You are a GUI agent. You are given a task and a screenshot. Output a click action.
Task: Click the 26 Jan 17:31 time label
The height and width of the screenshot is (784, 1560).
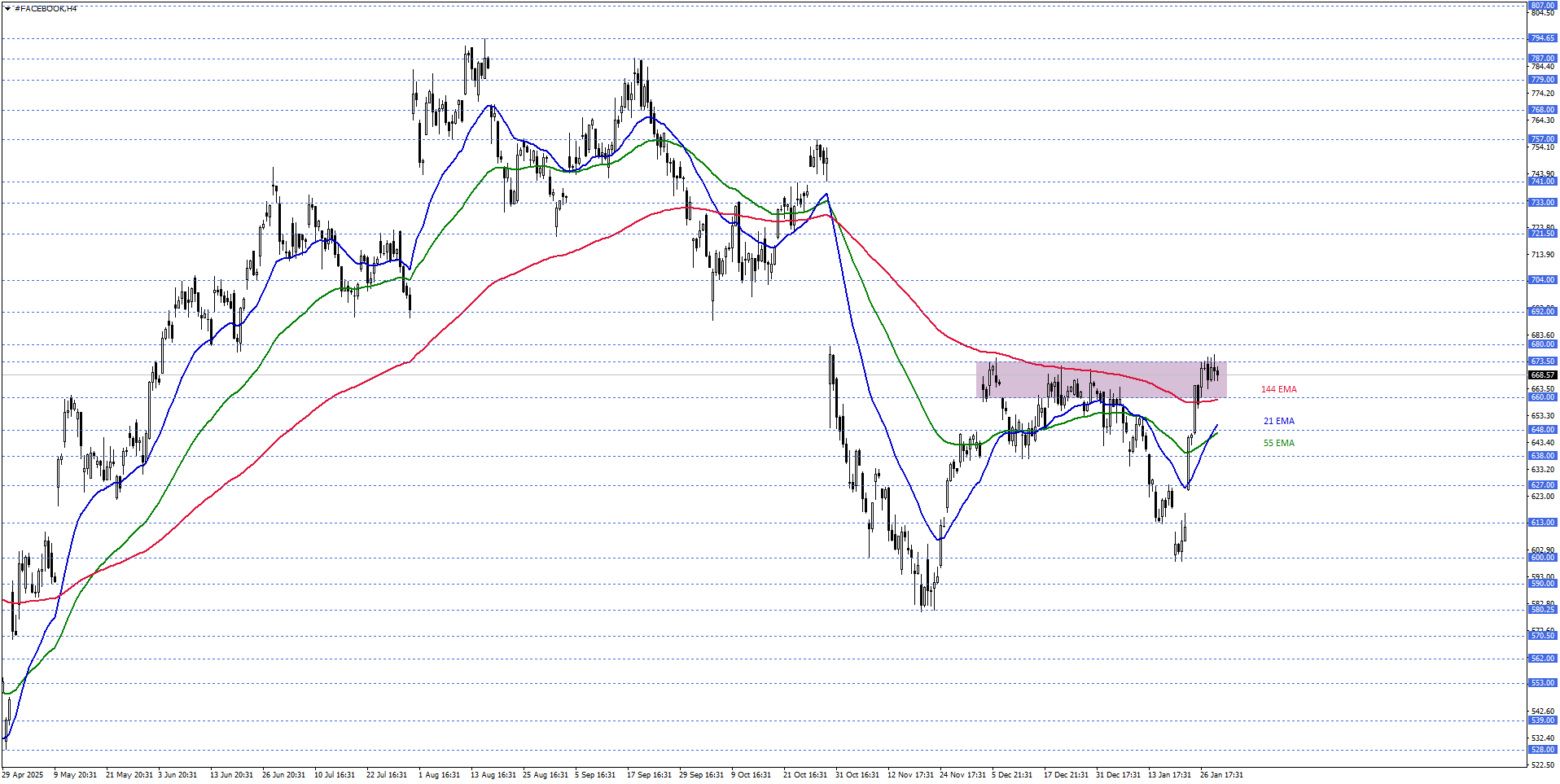pyautogui.click(x=1220, y=775)
